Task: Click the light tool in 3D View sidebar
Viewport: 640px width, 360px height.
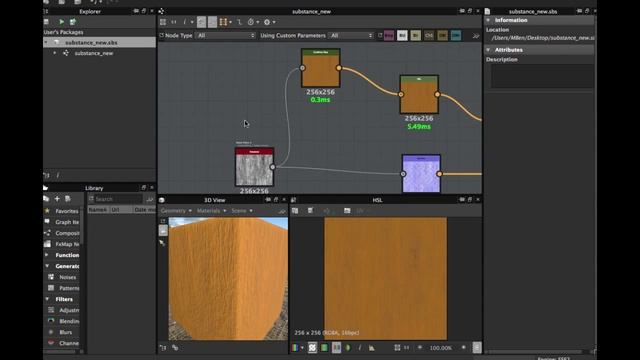Action: pos(162,242)
